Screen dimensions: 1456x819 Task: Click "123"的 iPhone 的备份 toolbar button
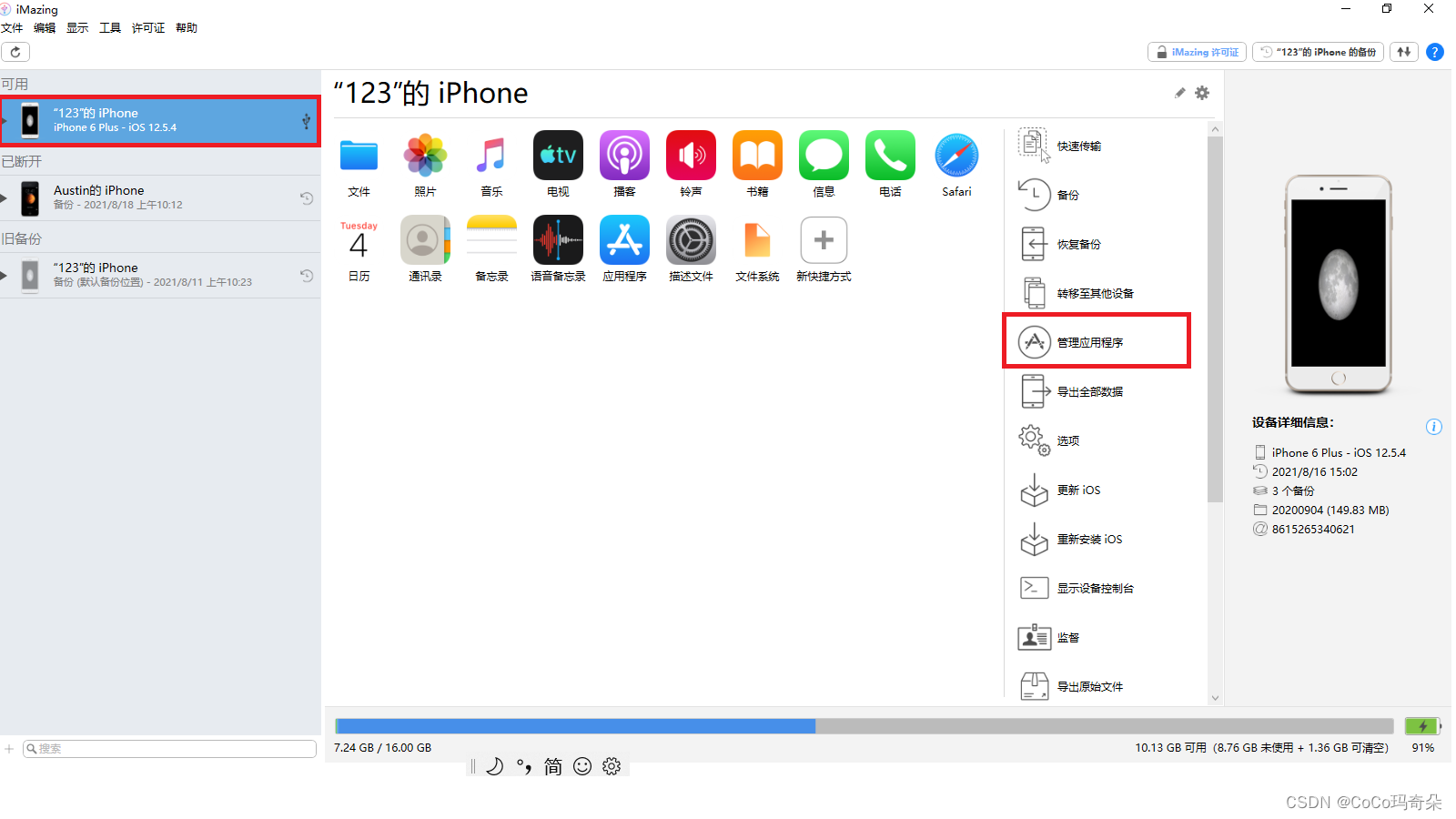tap(1318, 52)
